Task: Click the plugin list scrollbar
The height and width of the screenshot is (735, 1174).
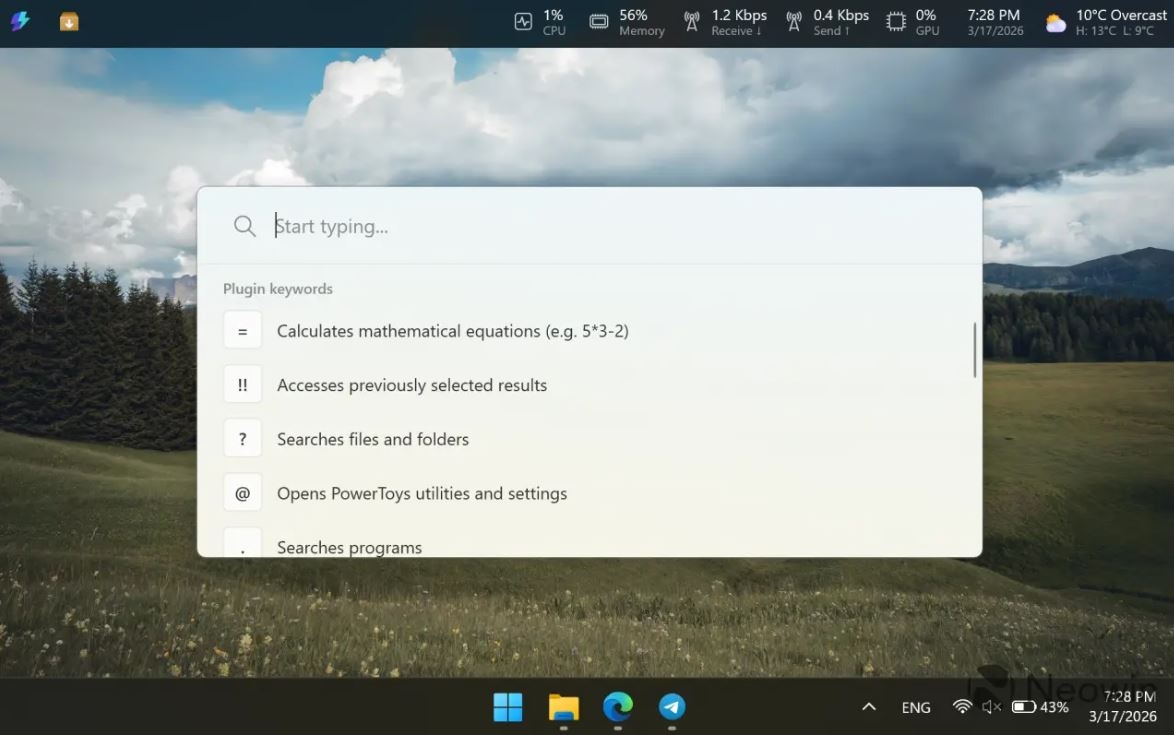Action: pyautogui.click(x=975, y=350)
